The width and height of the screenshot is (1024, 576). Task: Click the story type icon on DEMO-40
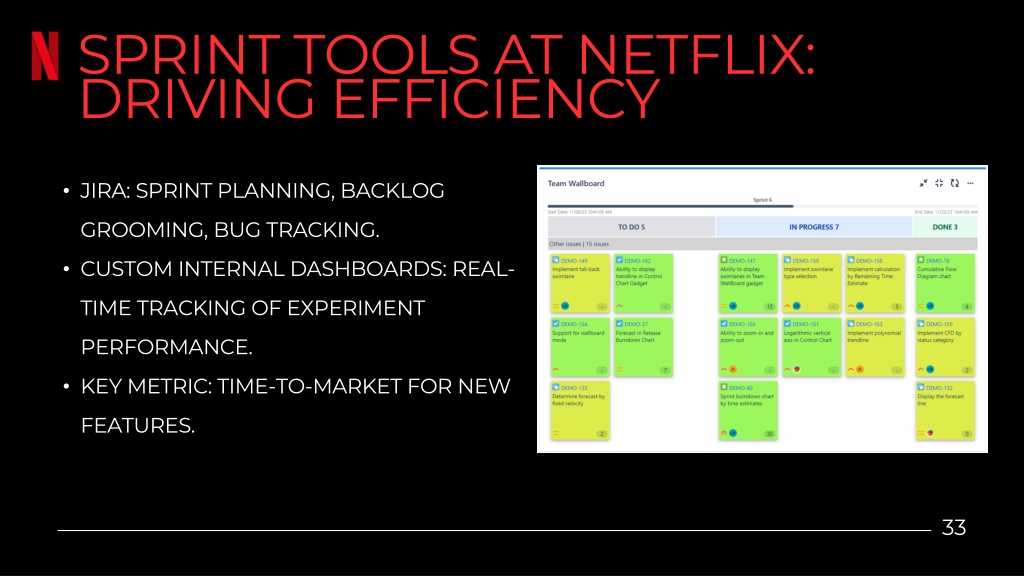click(724, 387)
